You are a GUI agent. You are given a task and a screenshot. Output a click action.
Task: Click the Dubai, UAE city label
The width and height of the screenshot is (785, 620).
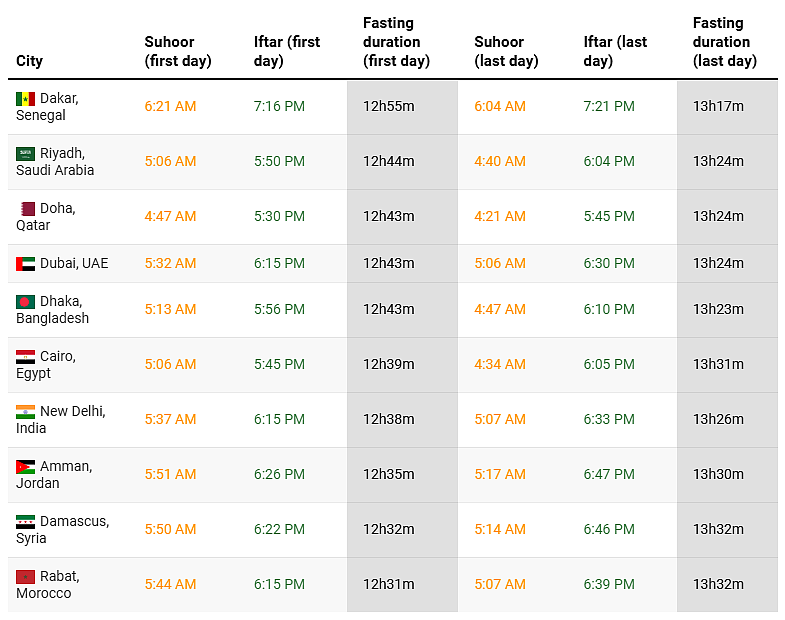click(74, 264)
